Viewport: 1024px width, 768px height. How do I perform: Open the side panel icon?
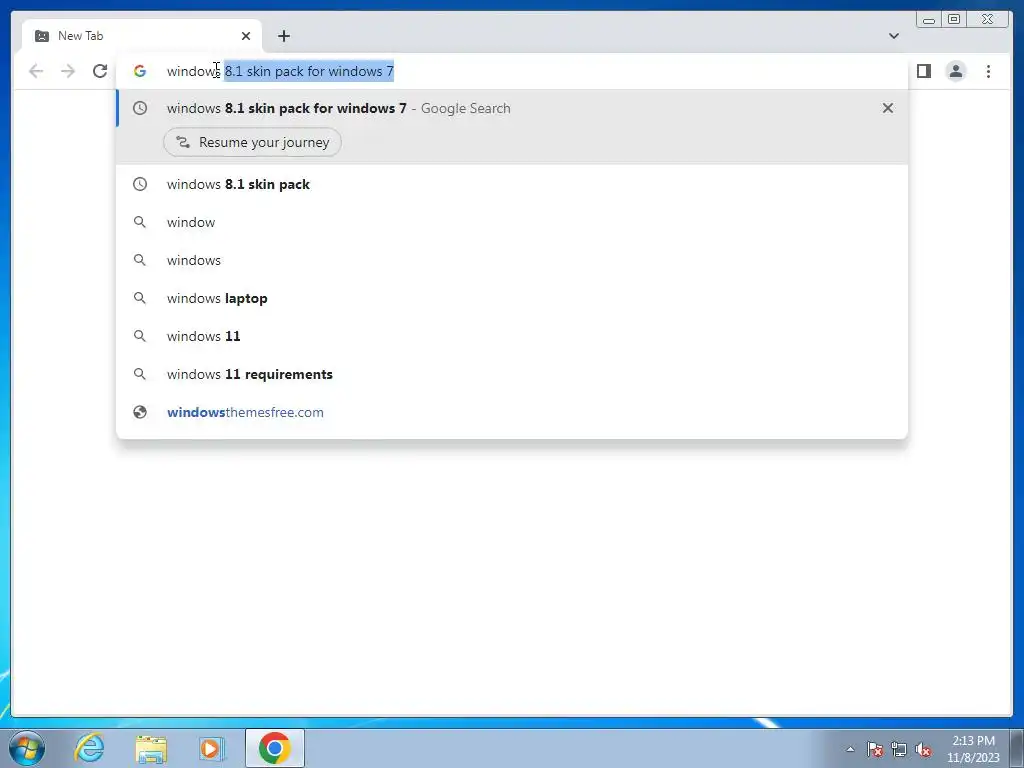923,71
